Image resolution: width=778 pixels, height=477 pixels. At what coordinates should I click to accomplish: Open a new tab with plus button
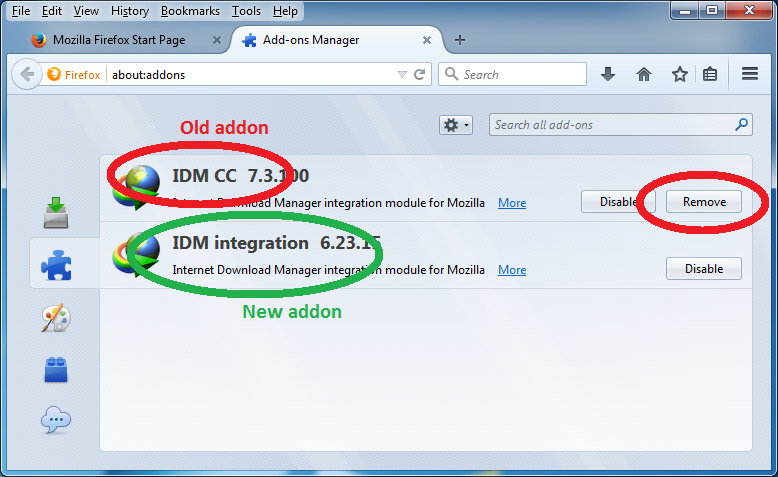click(x=460, y=40)
